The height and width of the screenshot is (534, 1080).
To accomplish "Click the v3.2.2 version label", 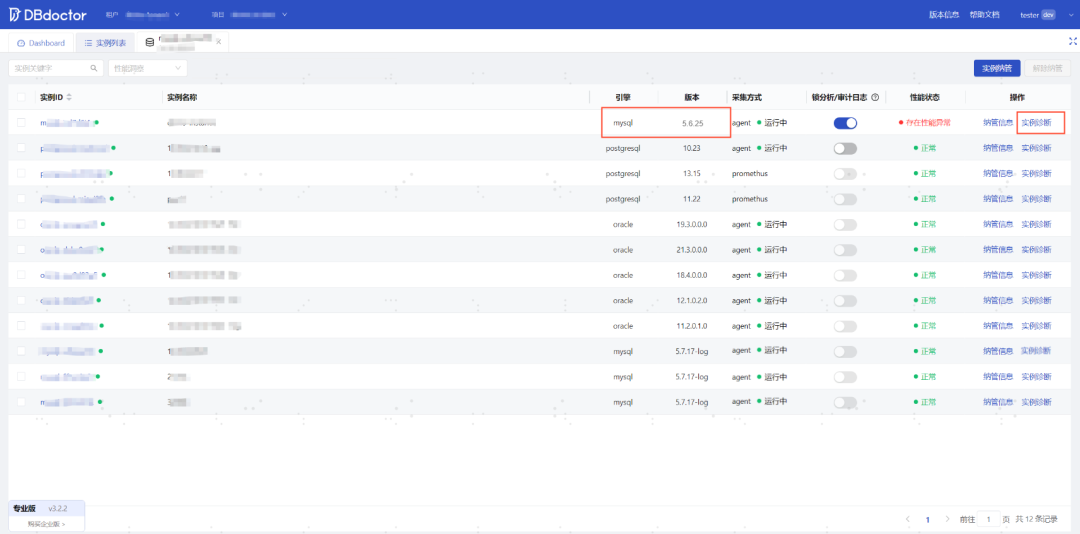I will tap(58, 509).
